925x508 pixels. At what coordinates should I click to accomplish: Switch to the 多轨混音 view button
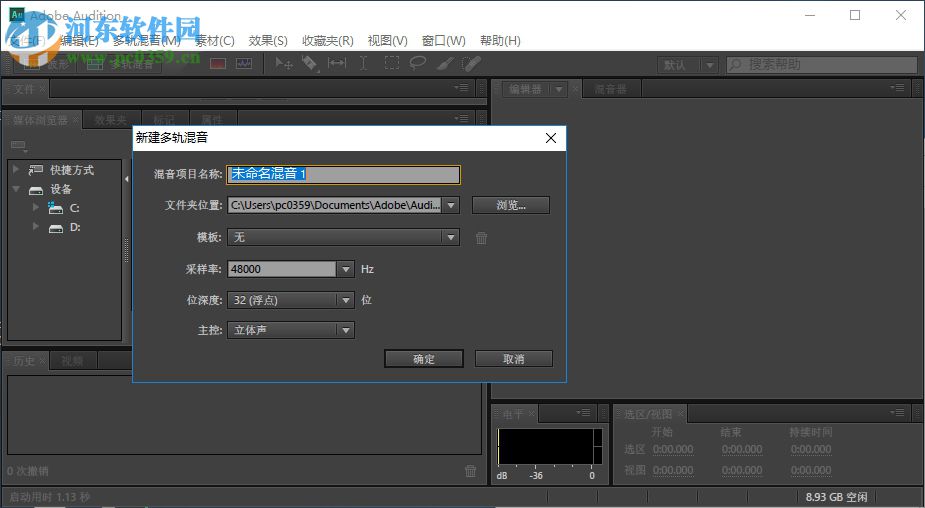120,64
